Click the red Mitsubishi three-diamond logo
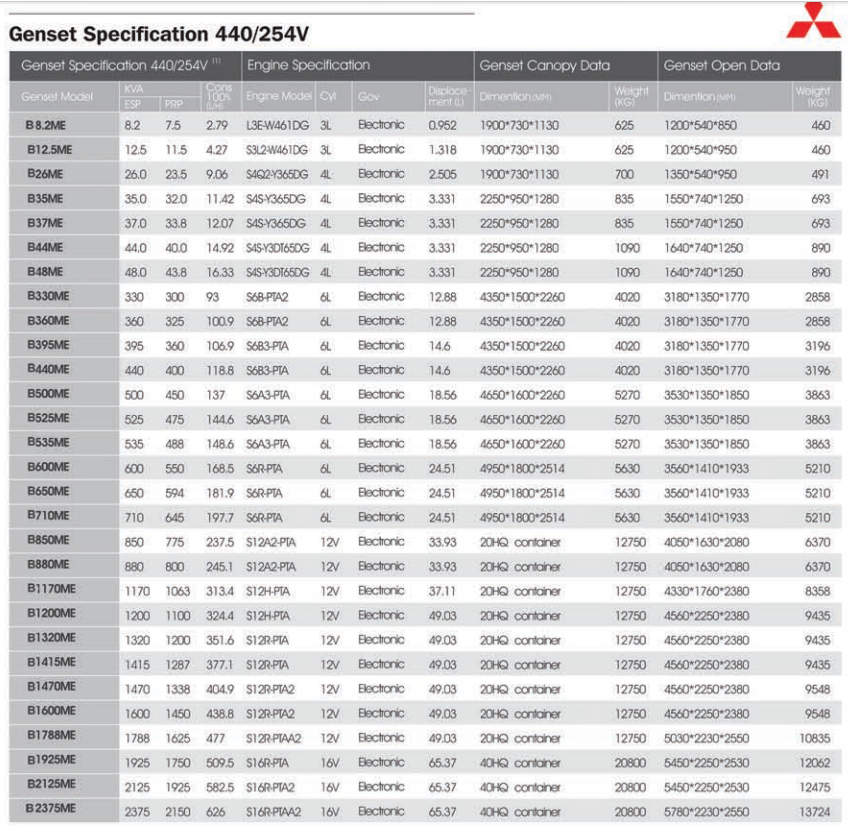Viewport: 848px width, 826px height. [814, 21]
